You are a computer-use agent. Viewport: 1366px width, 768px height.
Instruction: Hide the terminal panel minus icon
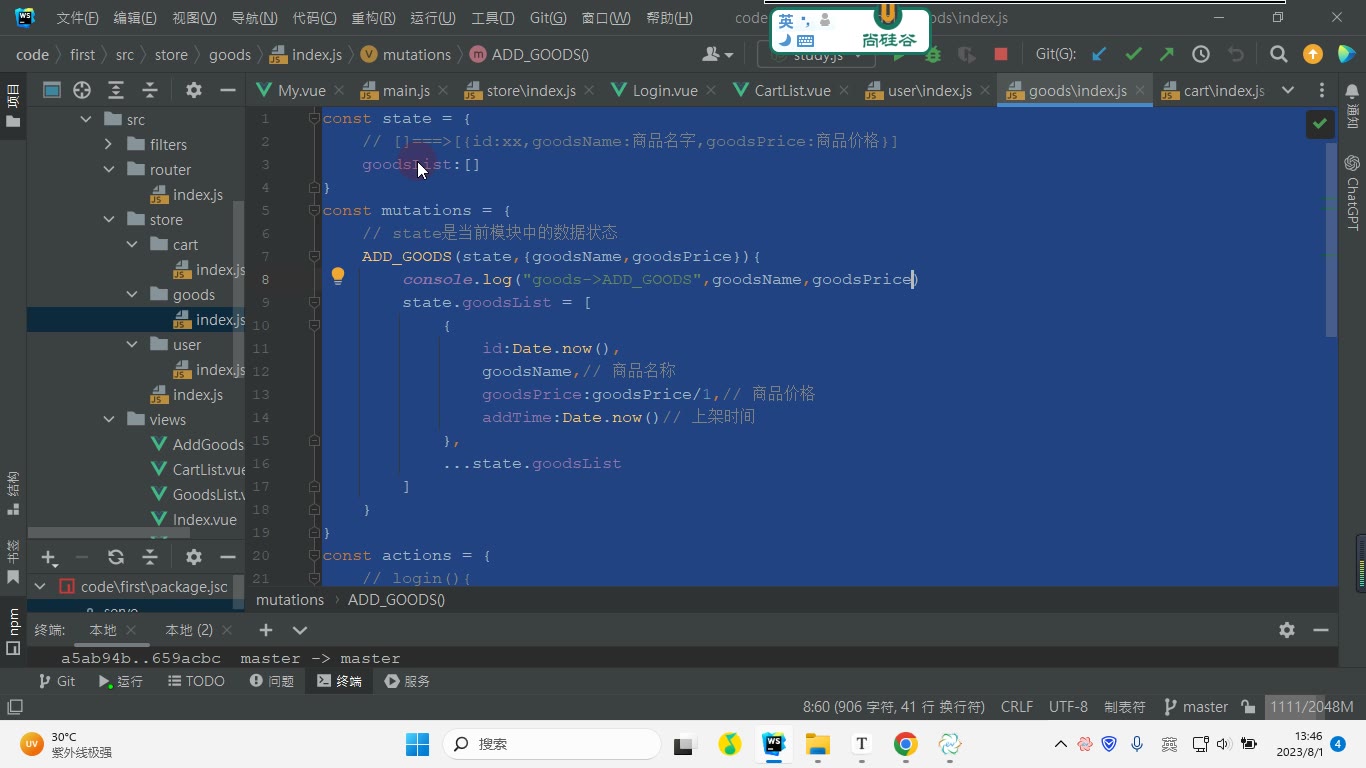1321,630
